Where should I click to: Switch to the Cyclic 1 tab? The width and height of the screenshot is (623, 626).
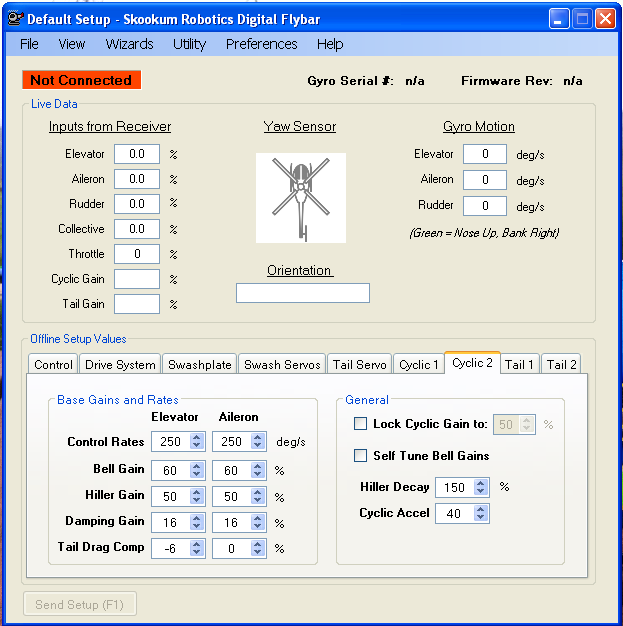419,364
